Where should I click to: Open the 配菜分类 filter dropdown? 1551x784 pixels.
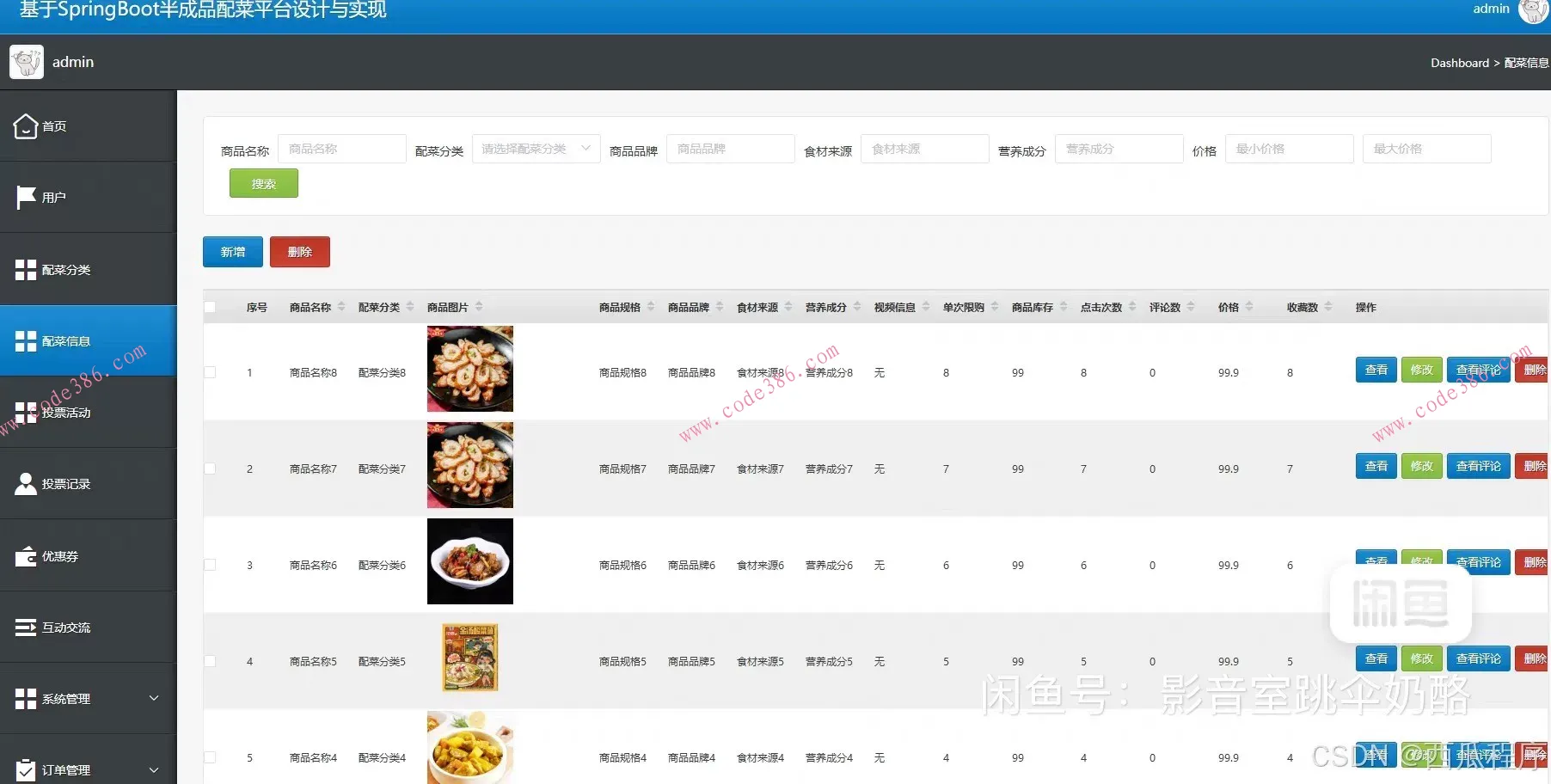536,149
